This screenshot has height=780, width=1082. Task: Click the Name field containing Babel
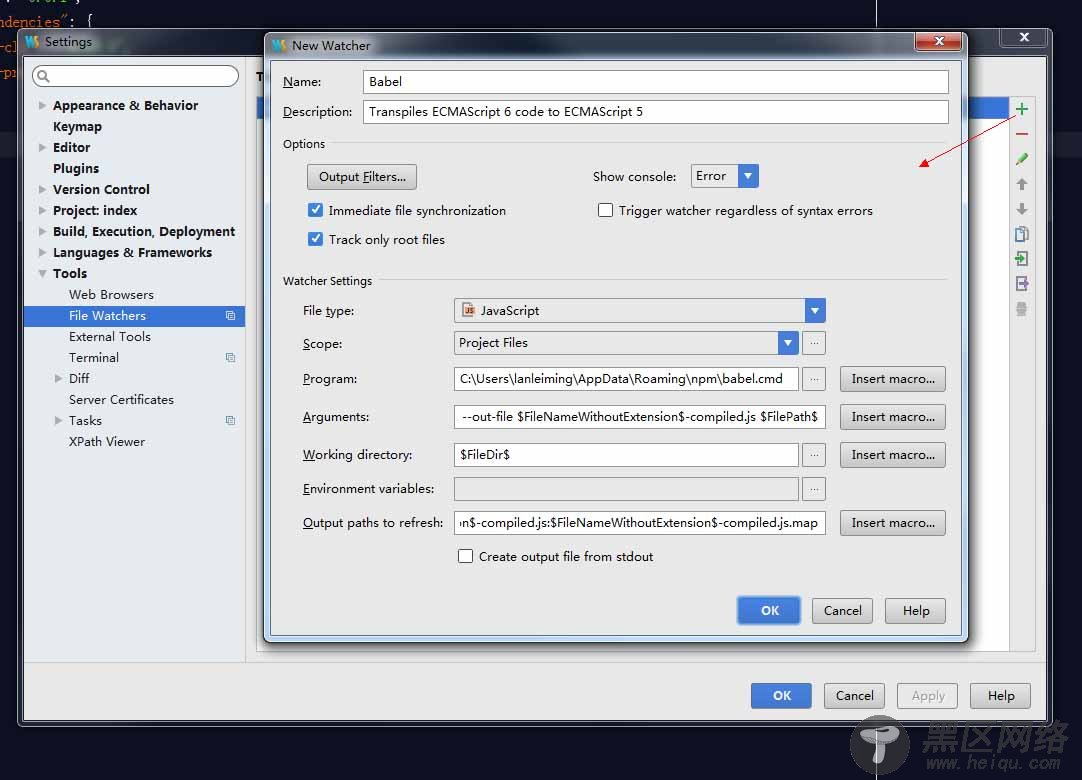(656, 81)
